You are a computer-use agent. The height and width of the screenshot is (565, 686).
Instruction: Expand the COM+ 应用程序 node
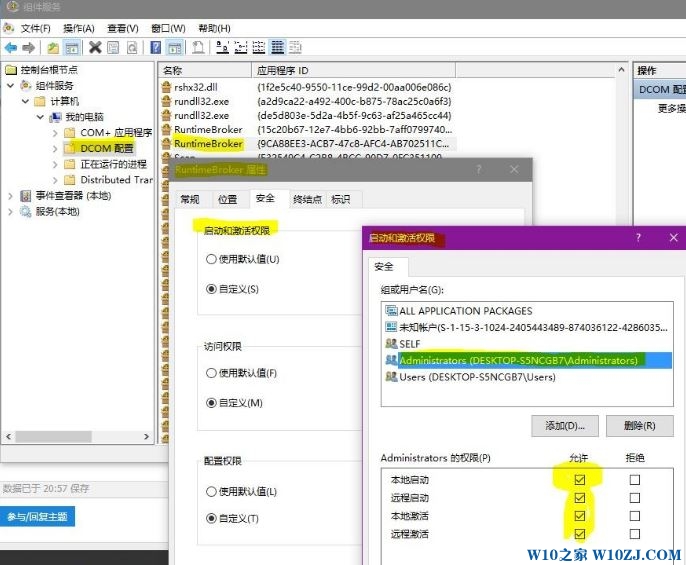(x=55, y=133)
